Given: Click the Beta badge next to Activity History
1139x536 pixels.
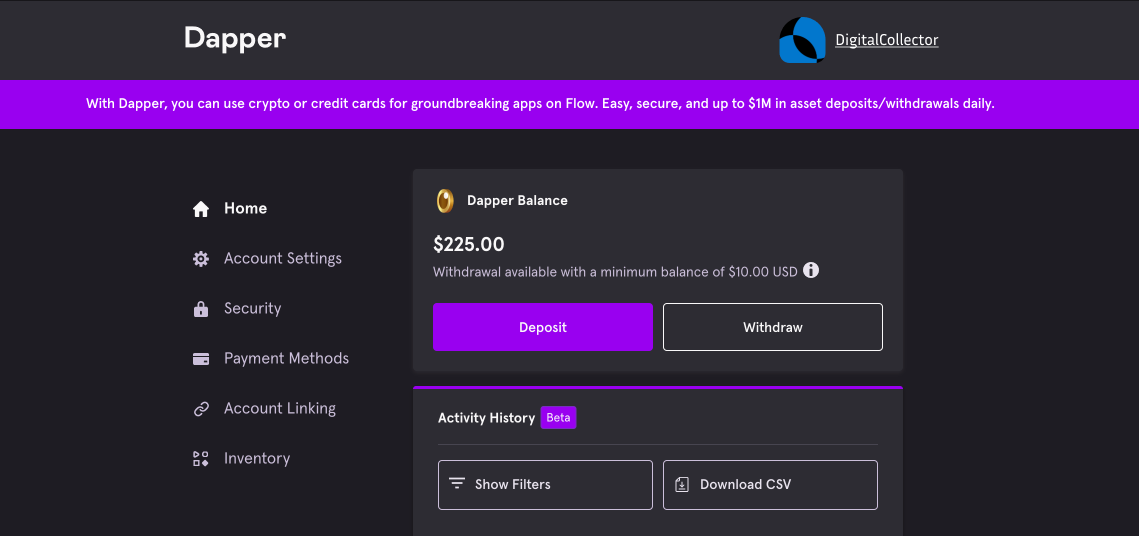Looking at the screenshot, I should 559,418.
